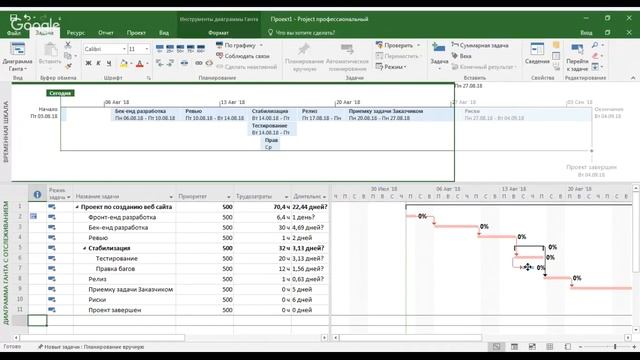Click the Format Painter brush icon
The width and height of the screenshot is (640, 360).
pyautogui.click(x=68, y=66)
